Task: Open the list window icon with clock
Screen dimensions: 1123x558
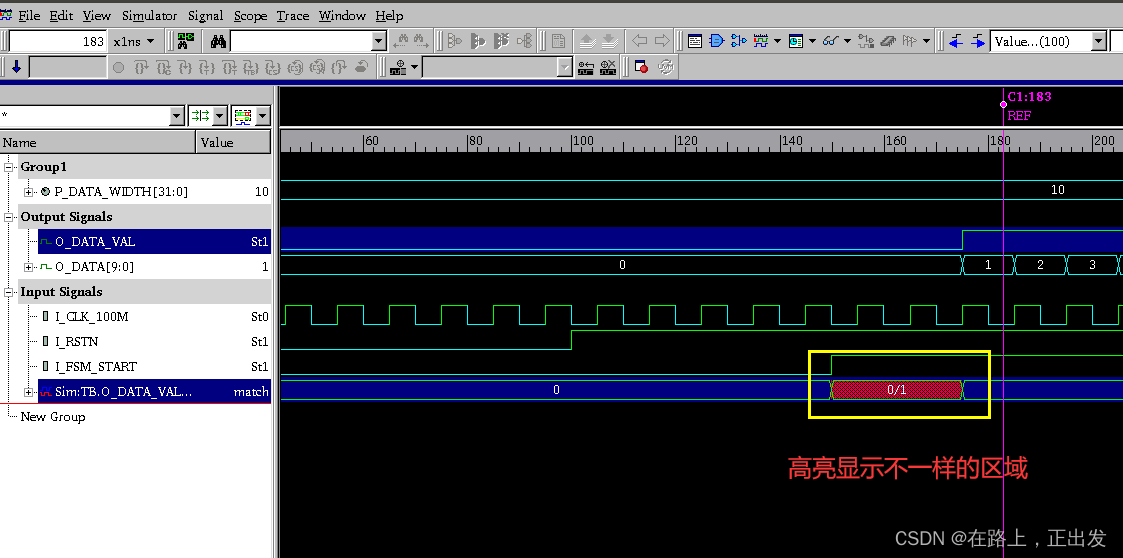Action: pos(795,41)
